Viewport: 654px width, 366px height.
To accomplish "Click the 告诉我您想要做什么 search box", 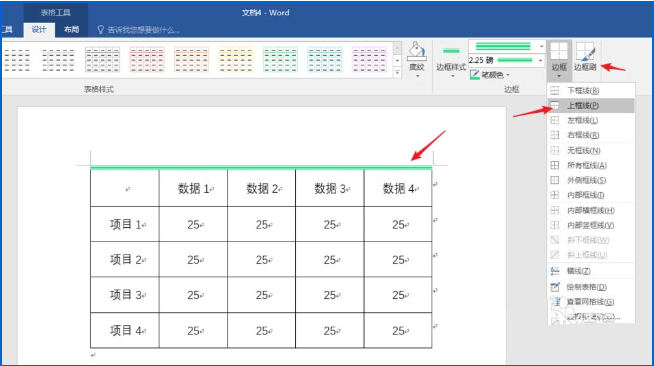I will 143,30.
